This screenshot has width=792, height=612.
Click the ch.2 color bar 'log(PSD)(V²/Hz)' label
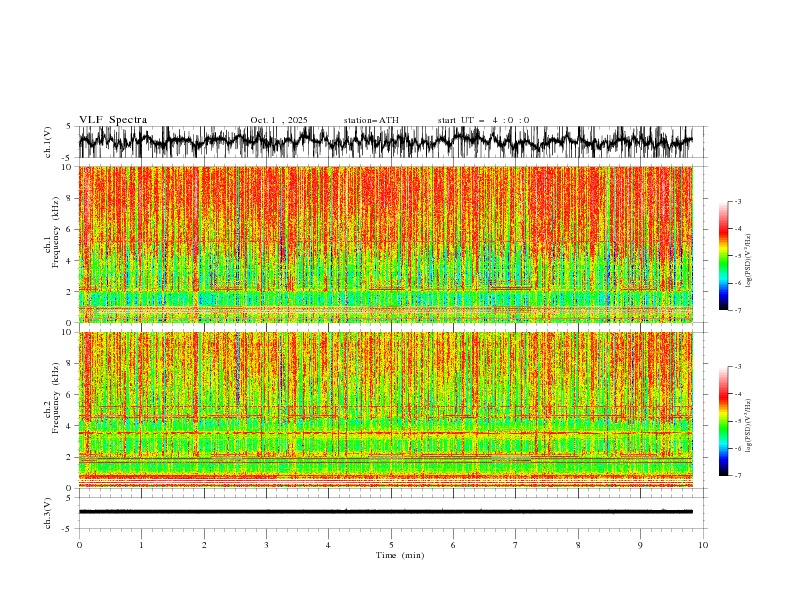pyautogui.click(x=749, y=426)
